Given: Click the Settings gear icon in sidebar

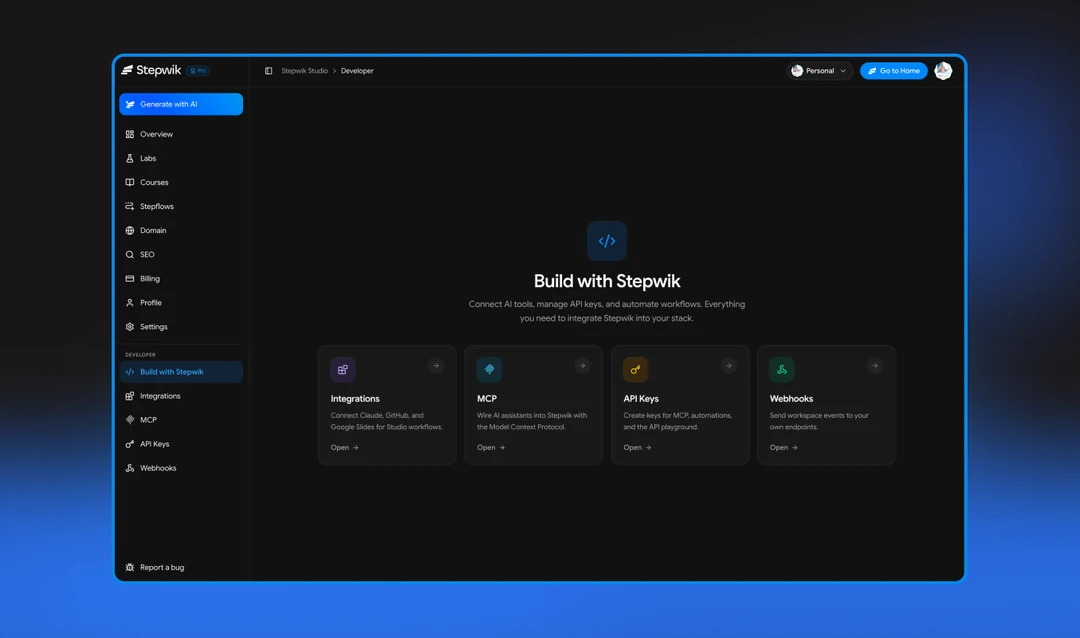Looking at the screenshot, I should coord(129,327).
